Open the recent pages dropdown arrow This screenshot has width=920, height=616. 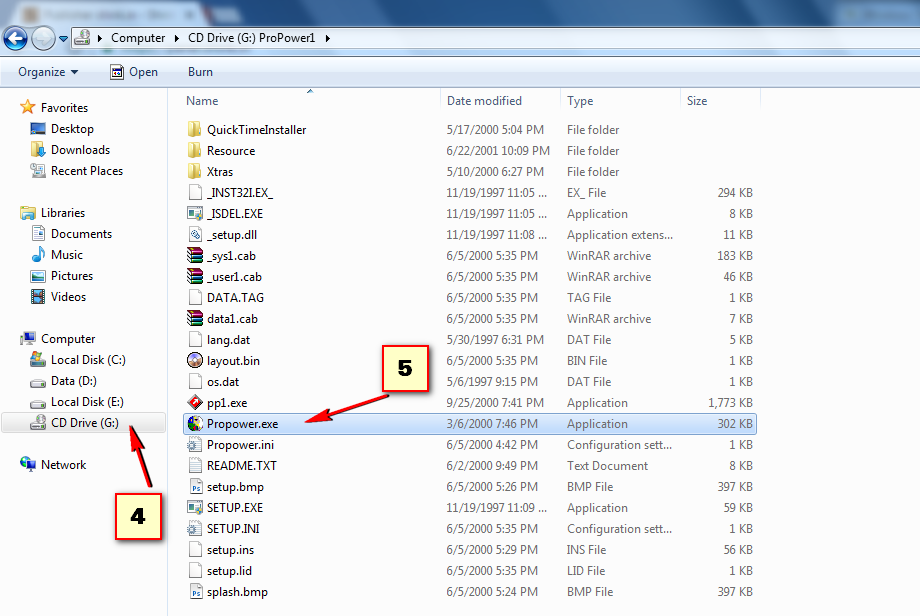click(63, 39)
